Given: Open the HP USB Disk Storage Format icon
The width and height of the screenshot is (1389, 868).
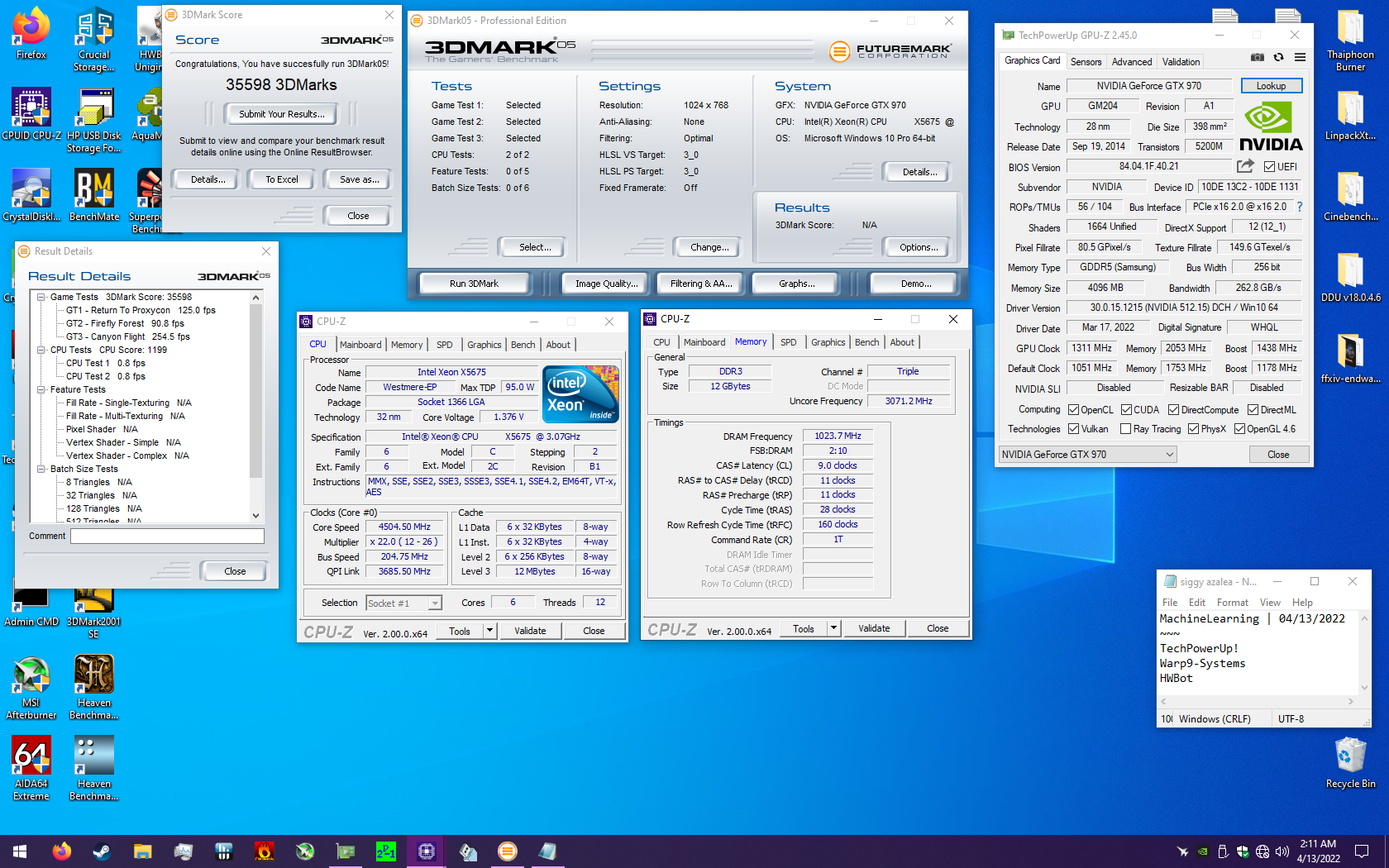Looking at the screenshot, I should pos(93,121).
